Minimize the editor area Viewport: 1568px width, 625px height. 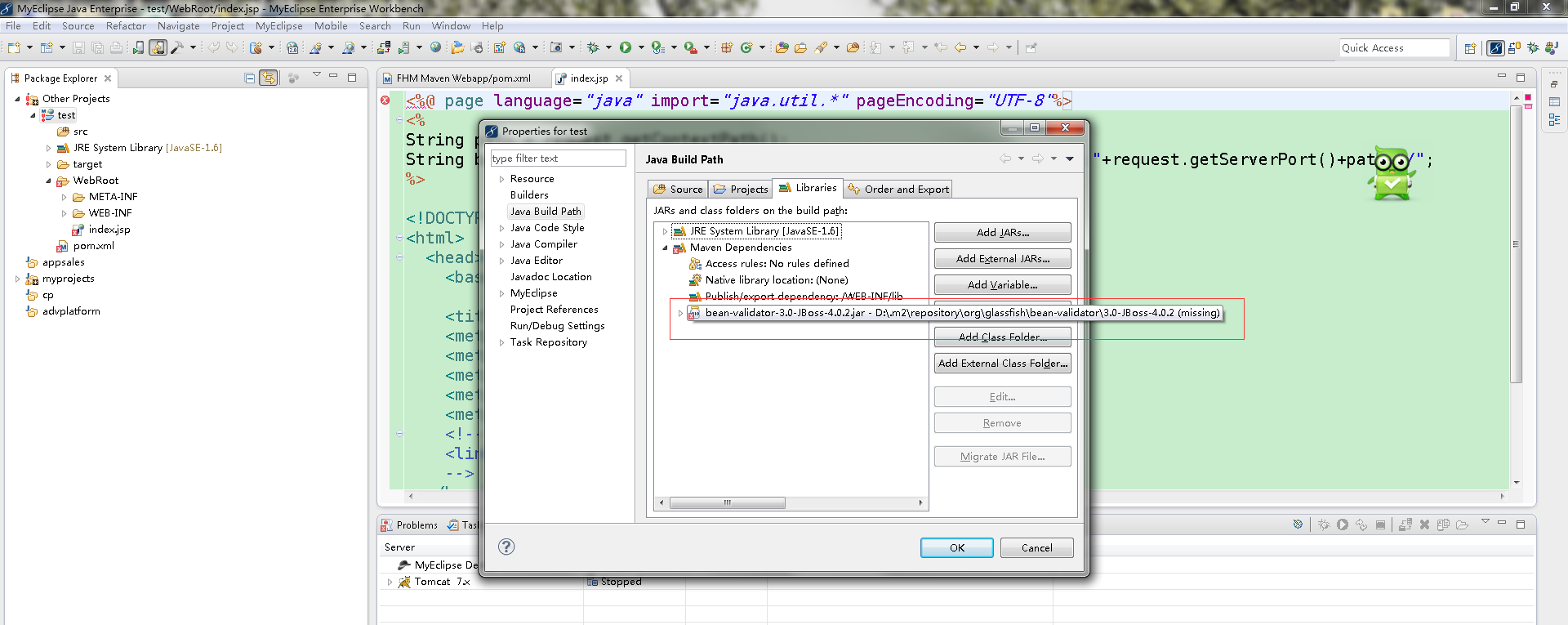[x=1501, y=77]
